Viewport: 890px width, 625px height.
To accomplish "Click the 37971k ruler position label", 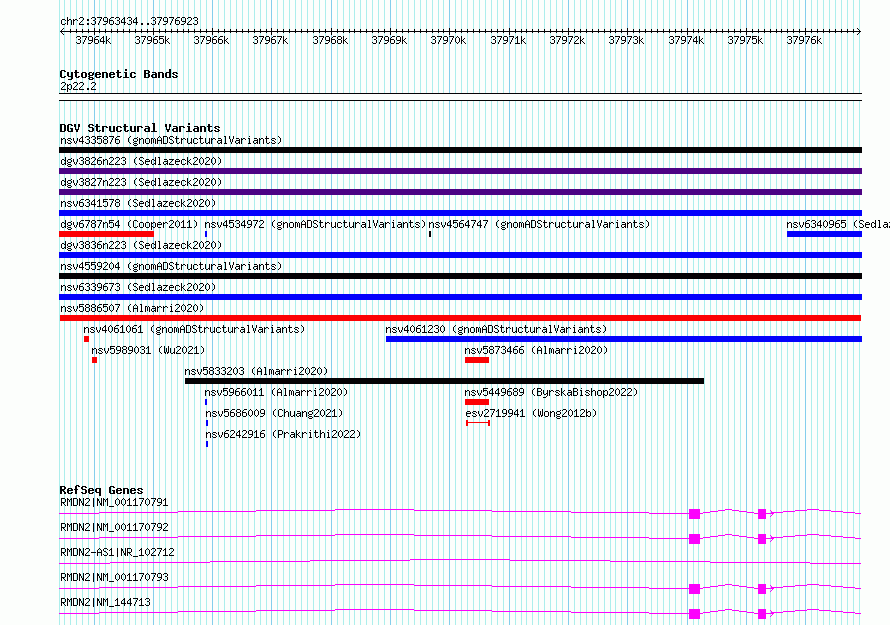I will [x=508, y=40].
